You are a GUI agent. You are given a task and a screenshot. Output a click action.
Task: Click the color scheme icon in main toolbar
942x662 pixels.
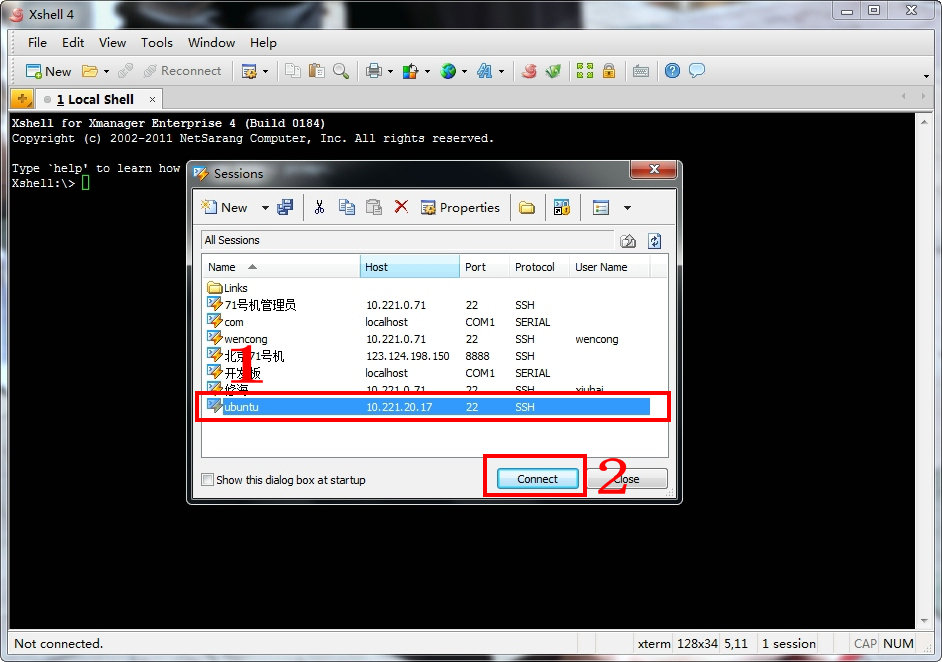click(411, 71)
